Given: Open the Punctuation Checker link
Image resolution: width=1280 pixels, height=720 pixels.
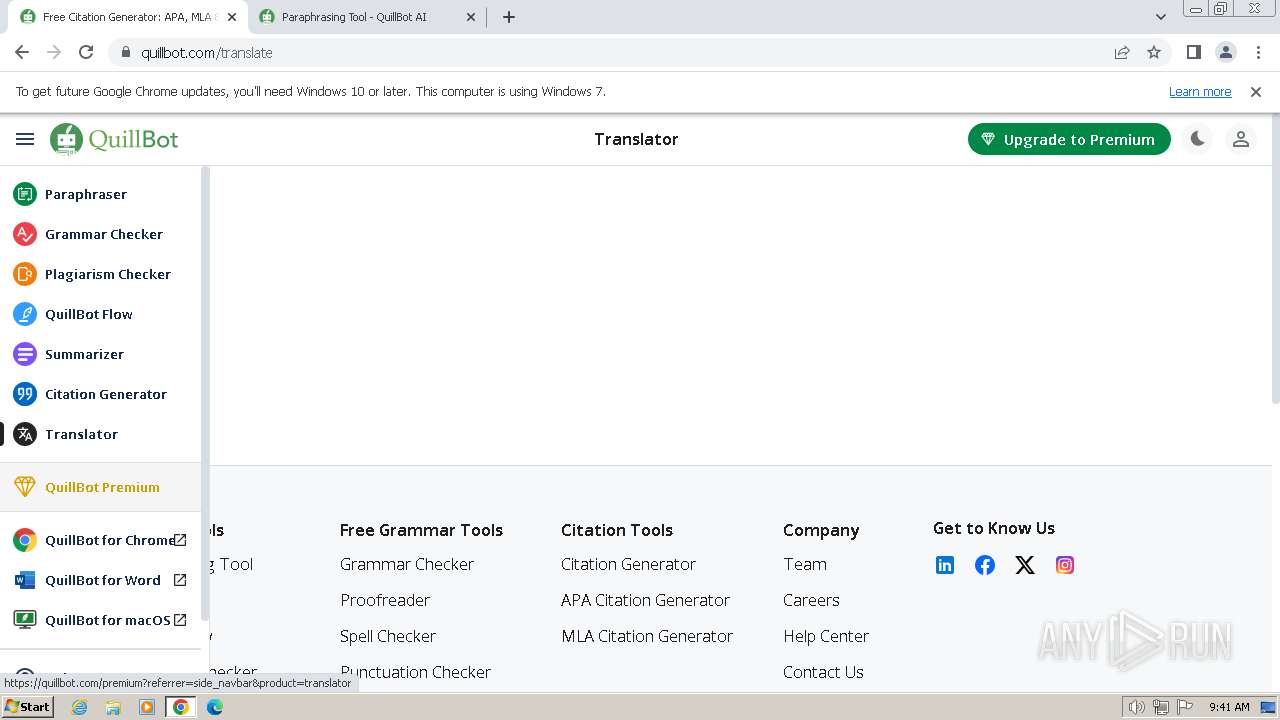Looking at the screenshot, I should point(415,672).
